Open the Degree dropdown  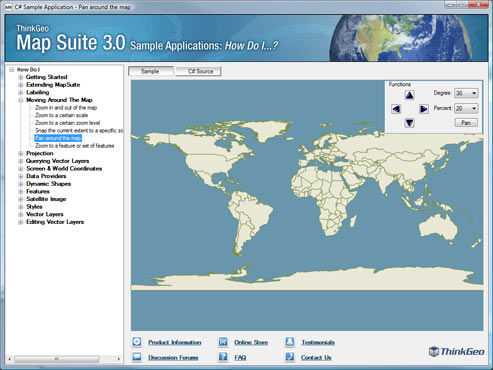tap(474, 93)
